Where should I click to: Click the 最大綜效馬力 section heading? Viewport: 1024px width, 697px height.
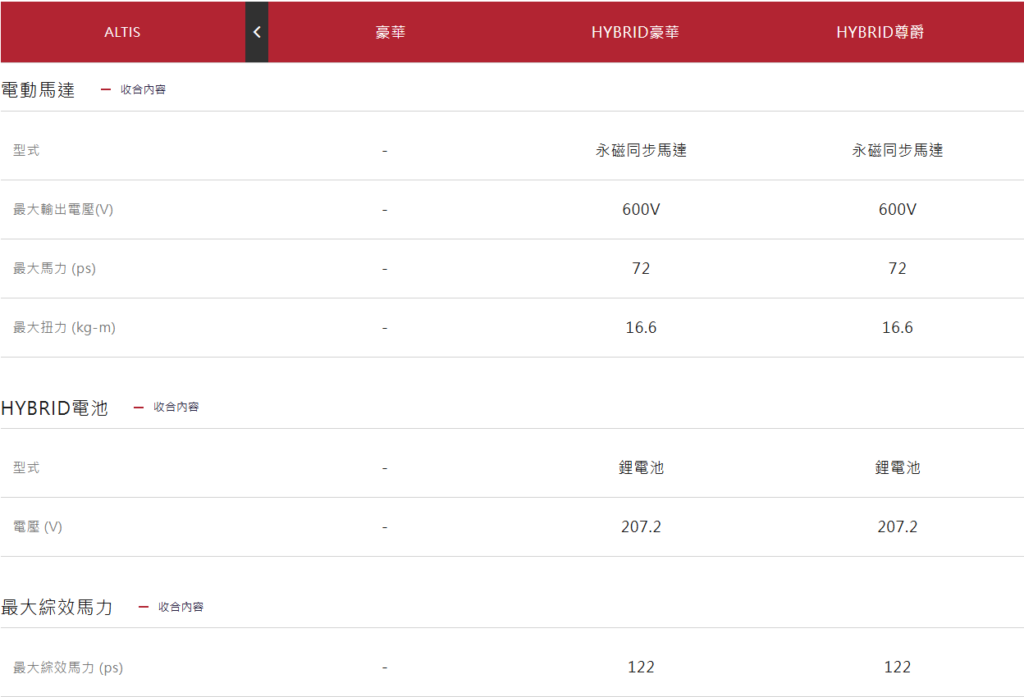click(57, 607)
